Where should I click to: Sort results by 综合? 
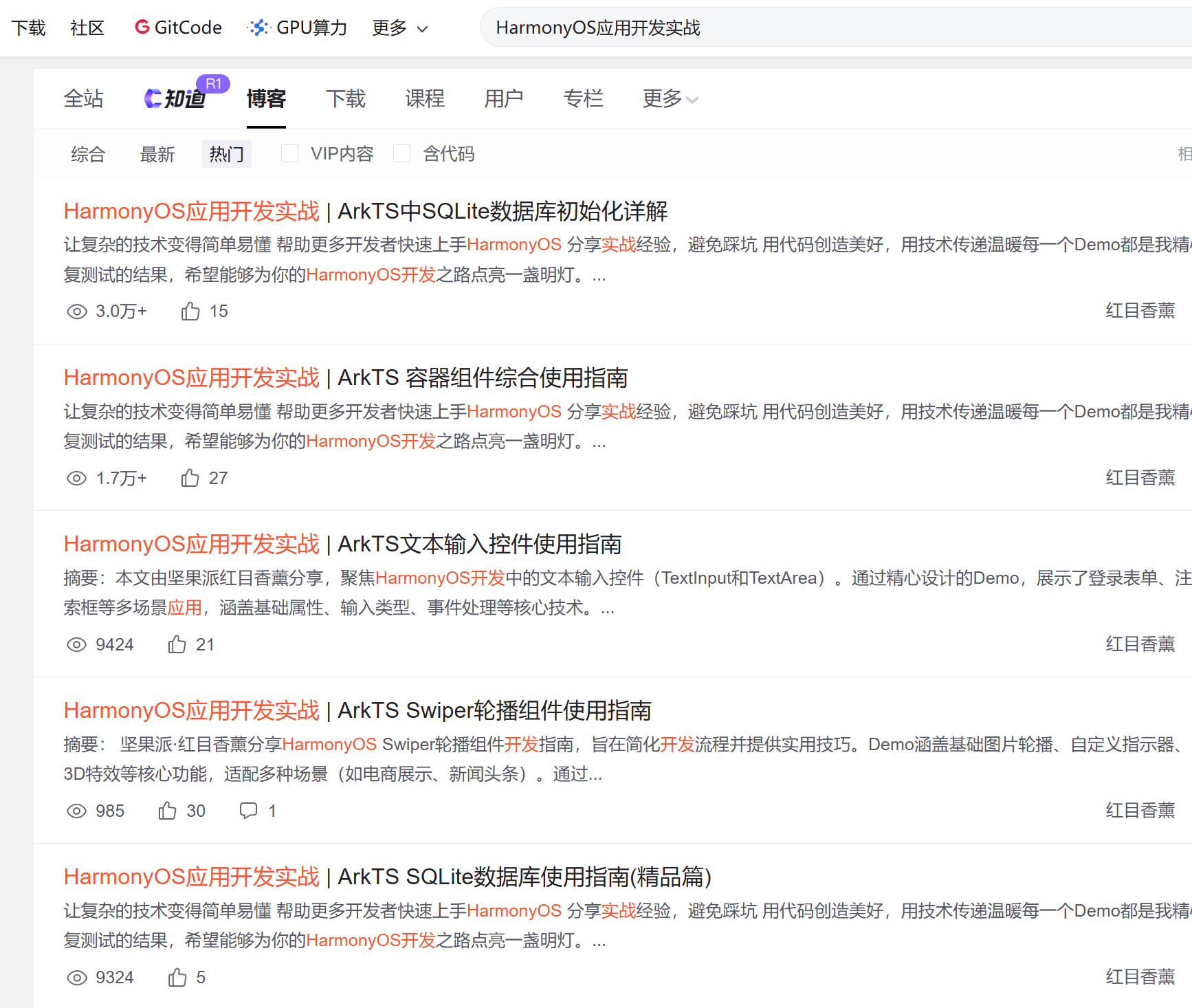(88, 154)
